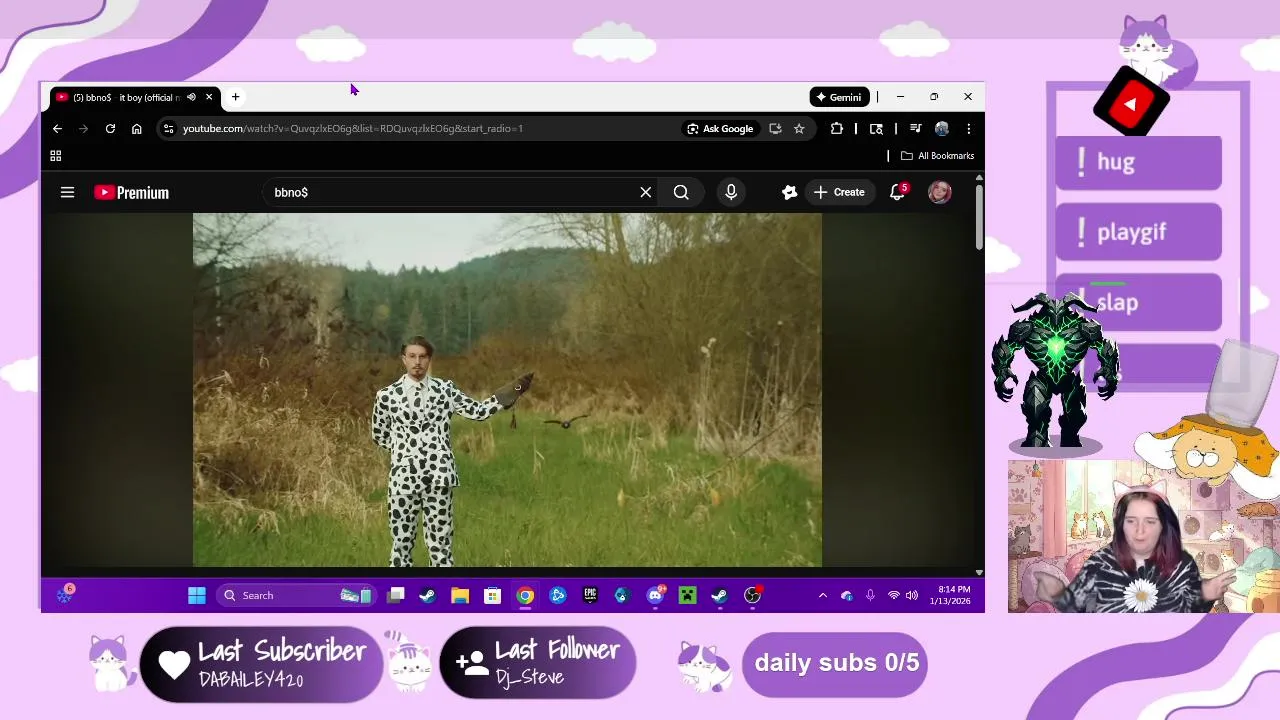Run the YouTube search magnifier button

click(681, 192)
